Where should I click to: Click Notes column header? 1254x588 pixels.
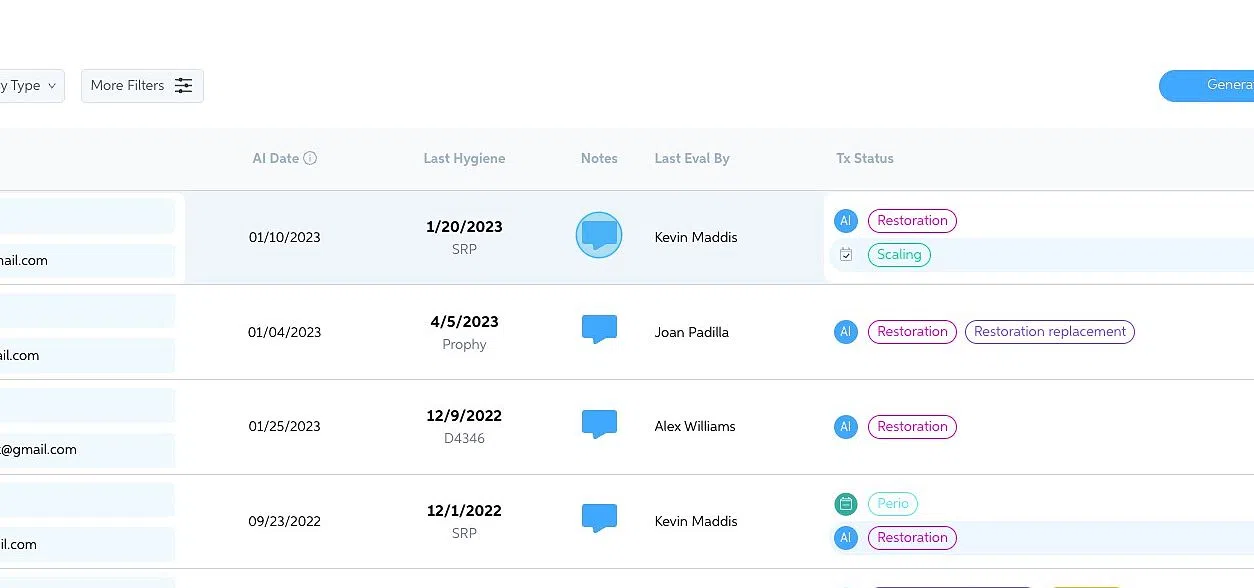coord(599,158)
